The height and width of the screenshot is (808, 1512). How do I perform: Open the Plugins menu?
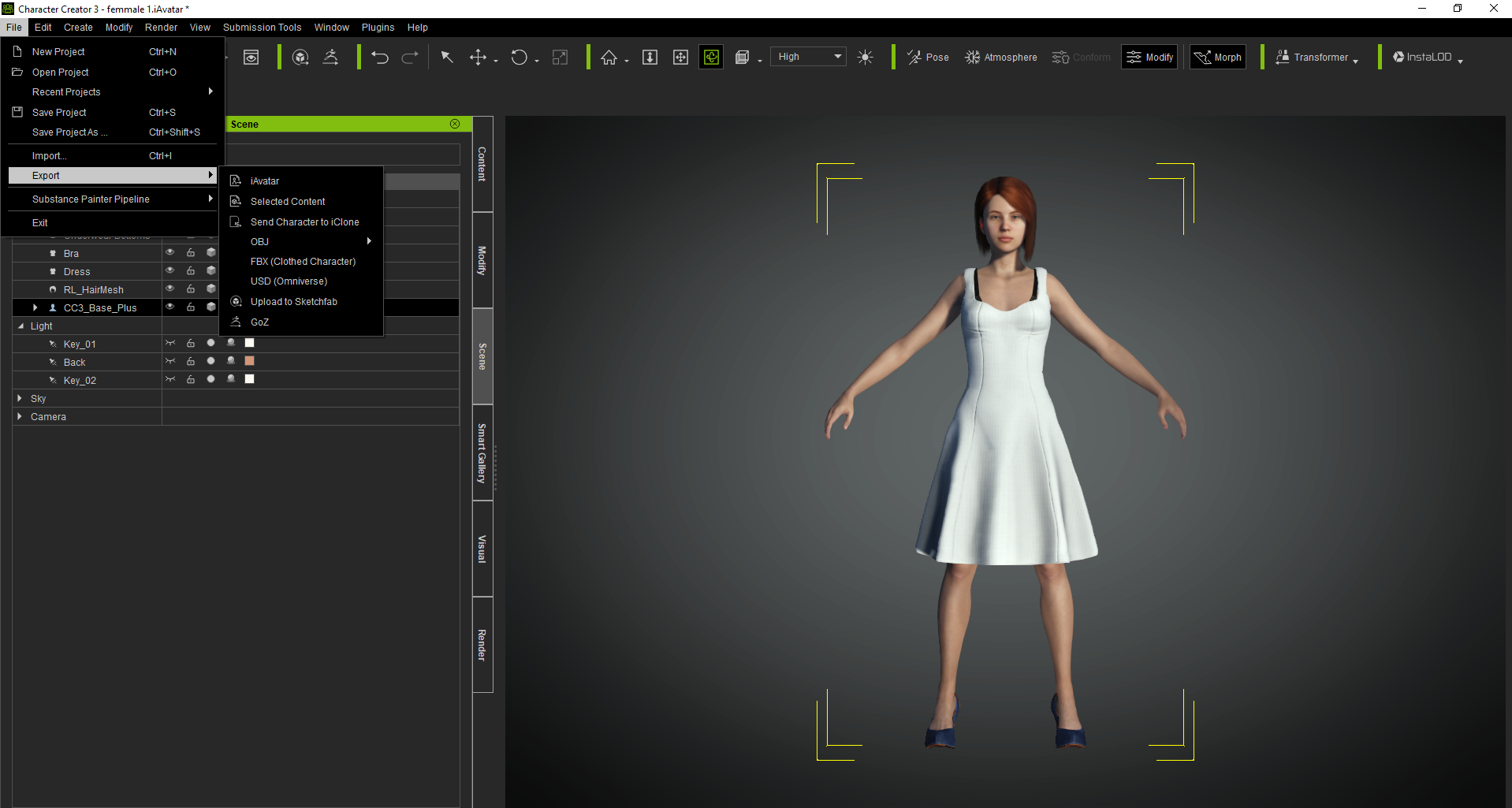[x=378, y=28]
